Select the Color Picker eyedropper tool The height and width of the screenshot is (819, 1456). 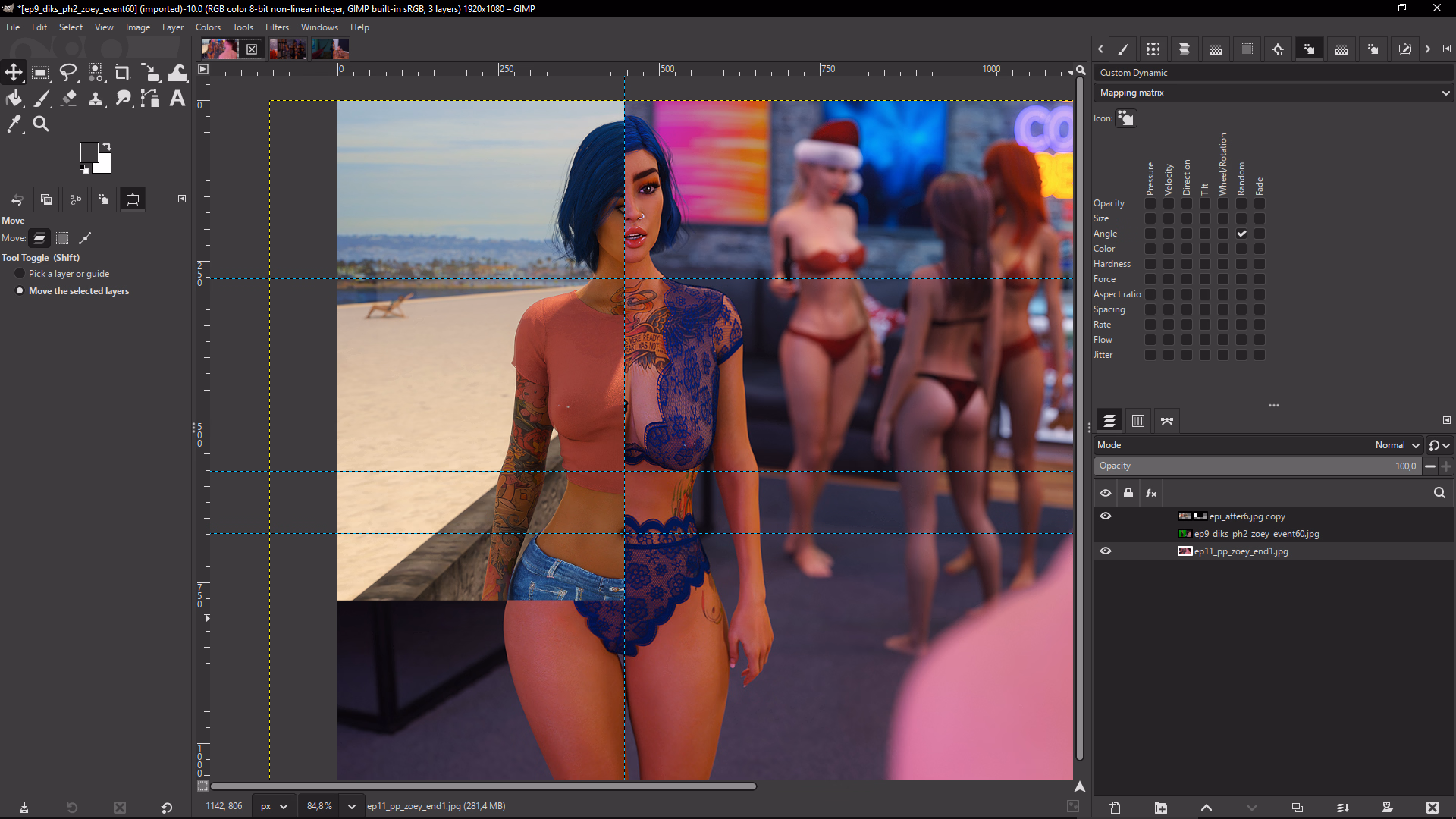tap(14, 124)
